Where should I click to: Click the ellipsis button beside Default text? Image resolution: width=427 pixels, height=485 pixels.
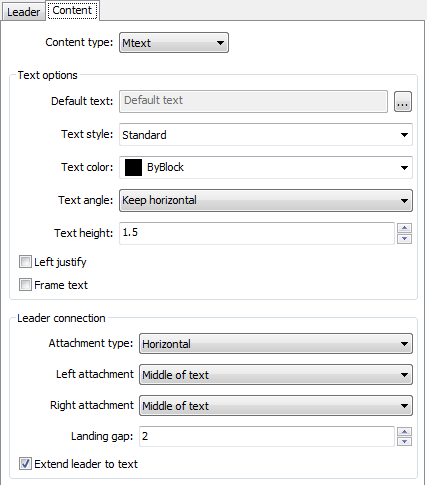[x=403, y=102]
